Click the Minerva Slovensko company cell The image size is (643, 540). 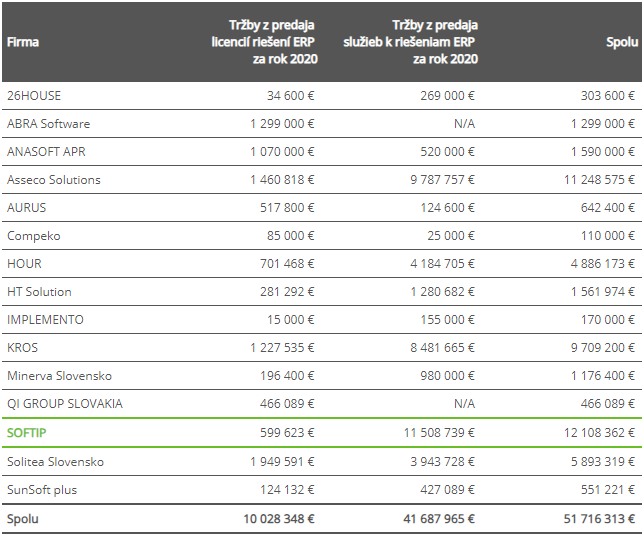coord(59,376)
